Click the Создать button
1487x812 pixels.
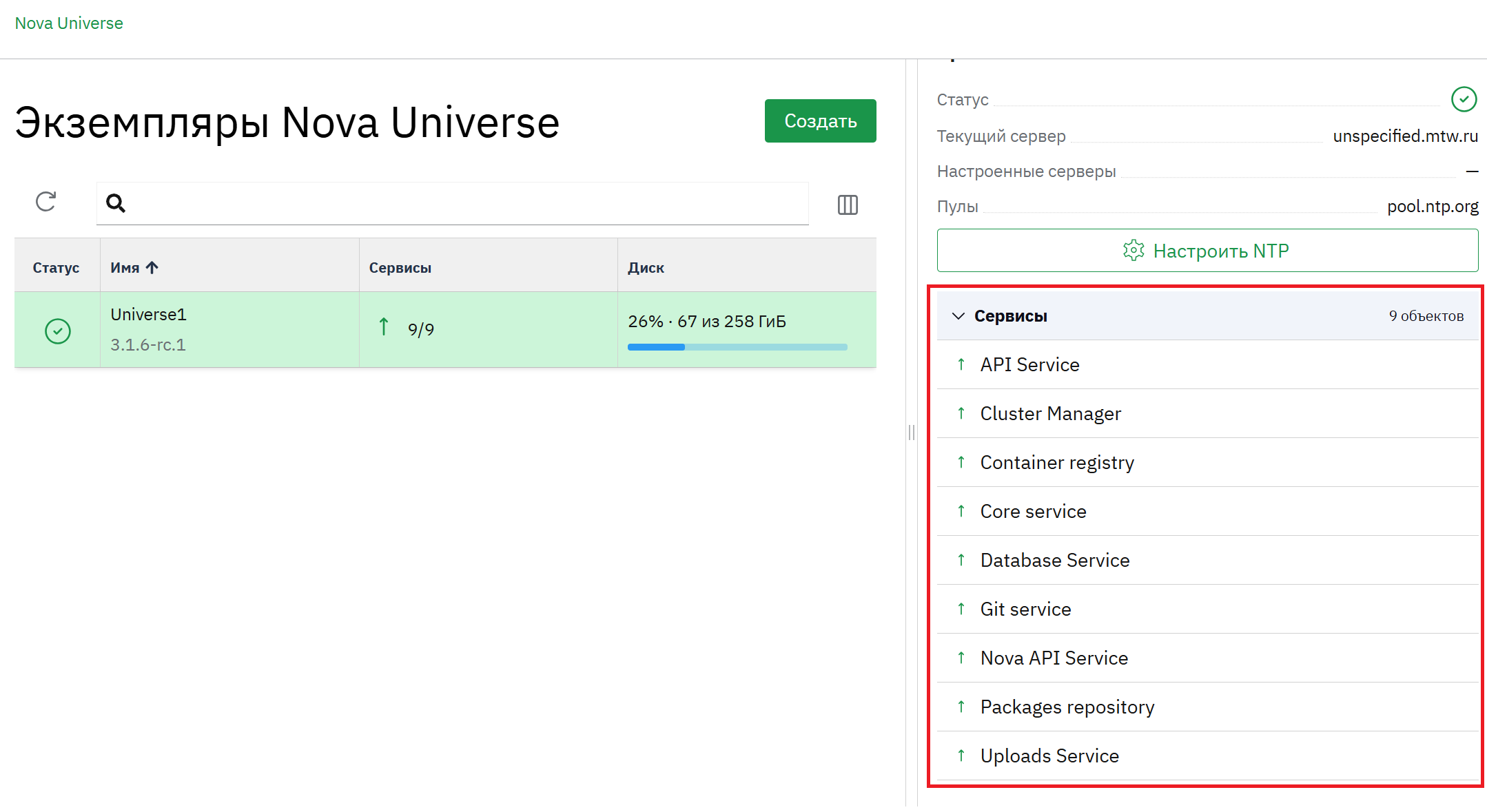(x=820, y=121)
